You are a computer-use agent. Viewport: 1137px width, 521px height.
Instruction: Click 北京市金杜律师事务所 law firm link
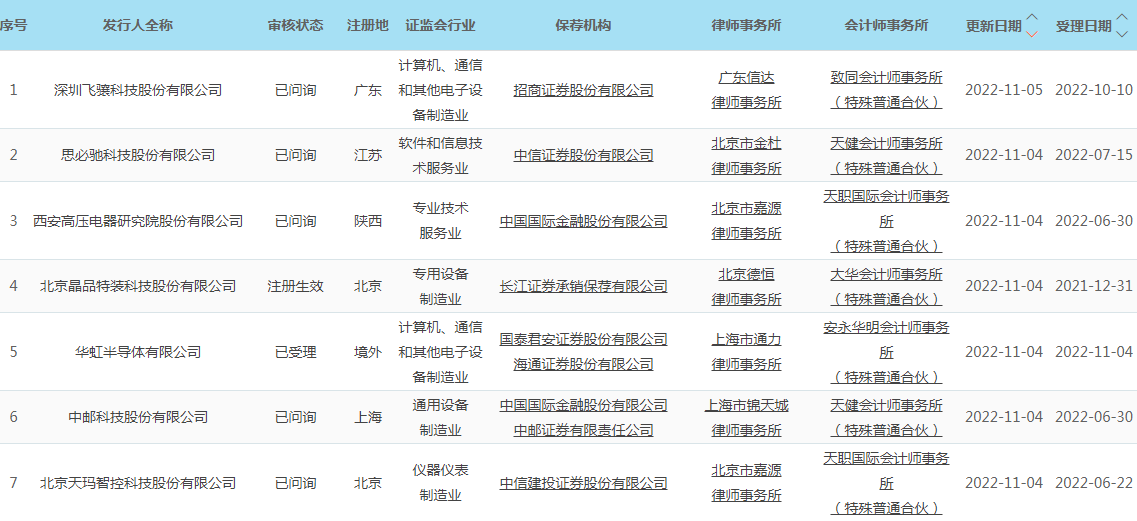[x=746, y=155]
